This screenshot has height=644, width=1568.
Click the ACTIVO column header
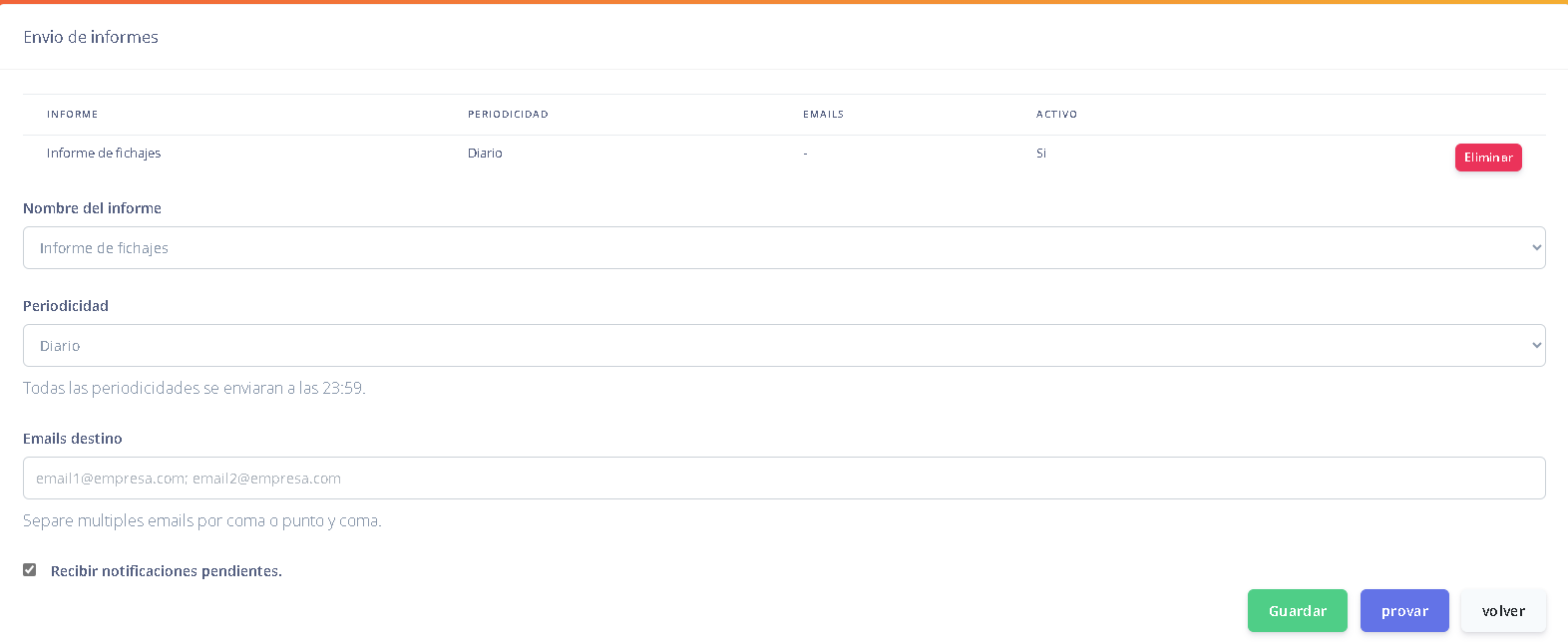tap(1056, 115)
